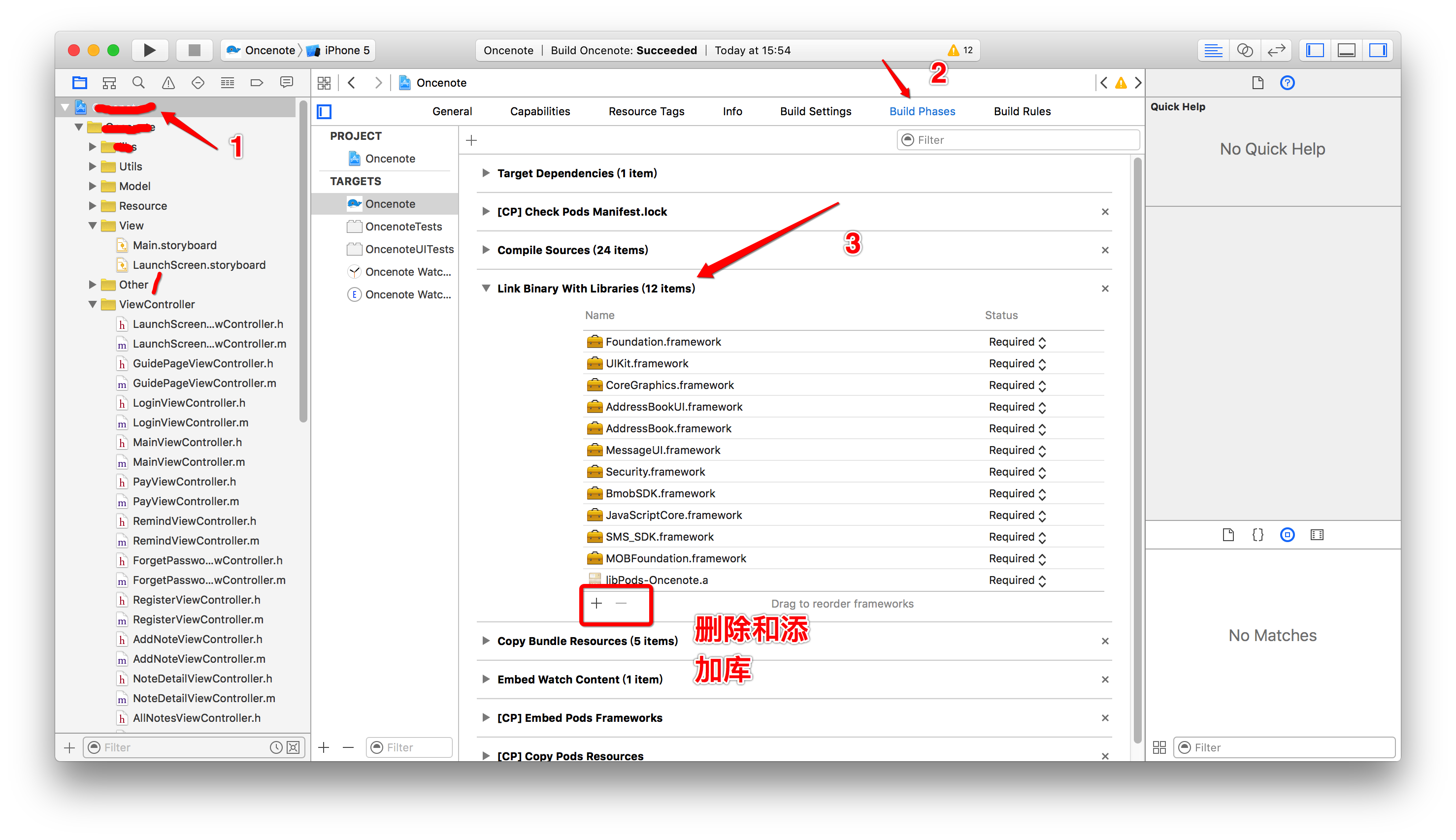Switch to the Info tab

(x=732, y=111)
